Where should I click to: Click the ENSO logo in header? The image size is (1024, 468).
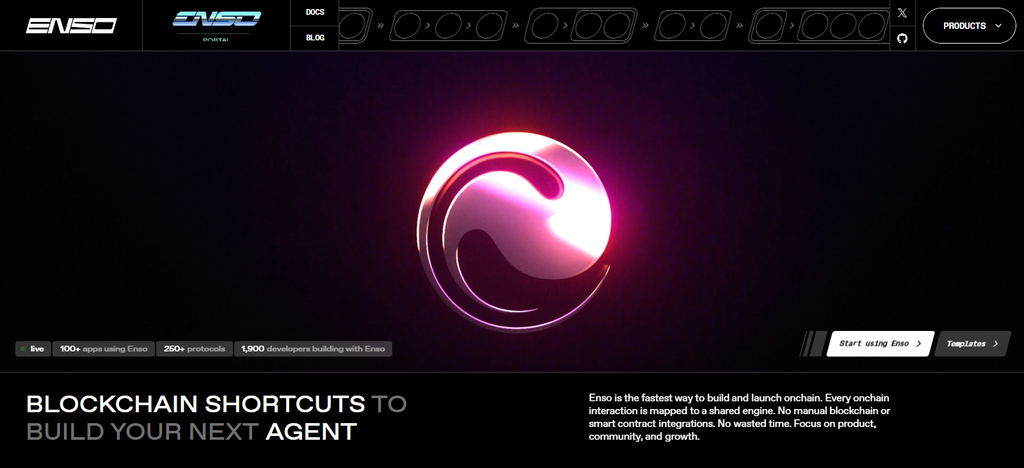pos(71,25)
